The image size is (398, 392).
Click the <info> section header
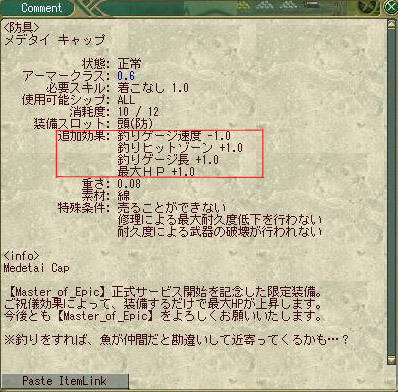[22, 256]
